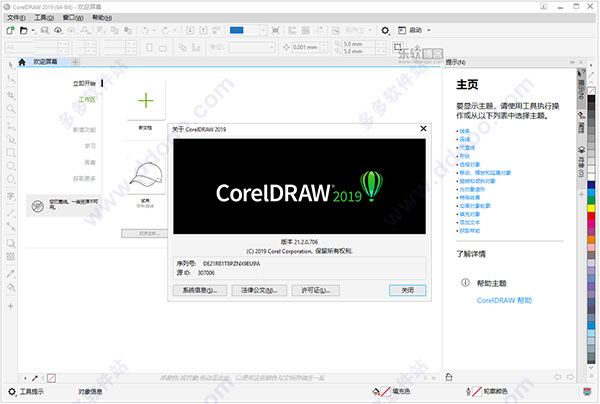Click the 帮助主题 info icon
The height and width of the screenshot is (404, 600).
pos(465,283)
